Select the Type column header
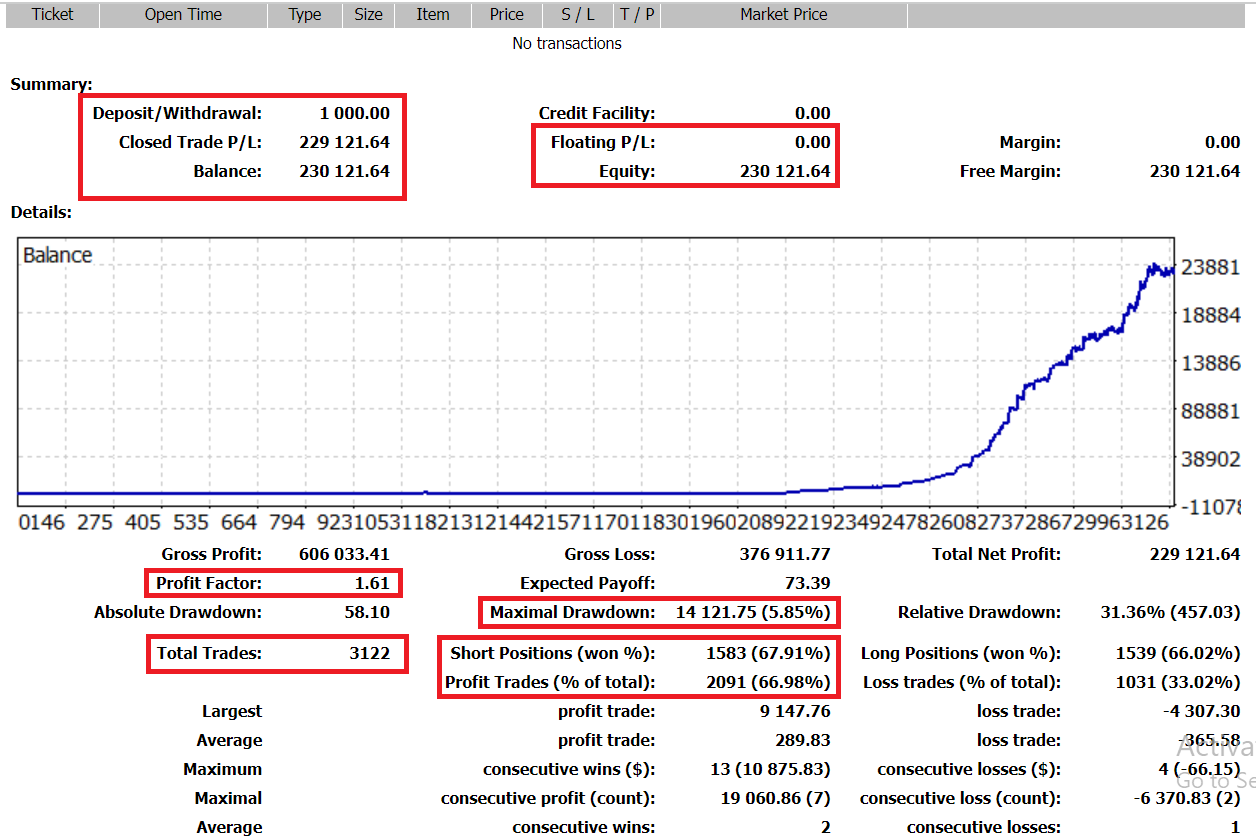 [x=305, y=14]
